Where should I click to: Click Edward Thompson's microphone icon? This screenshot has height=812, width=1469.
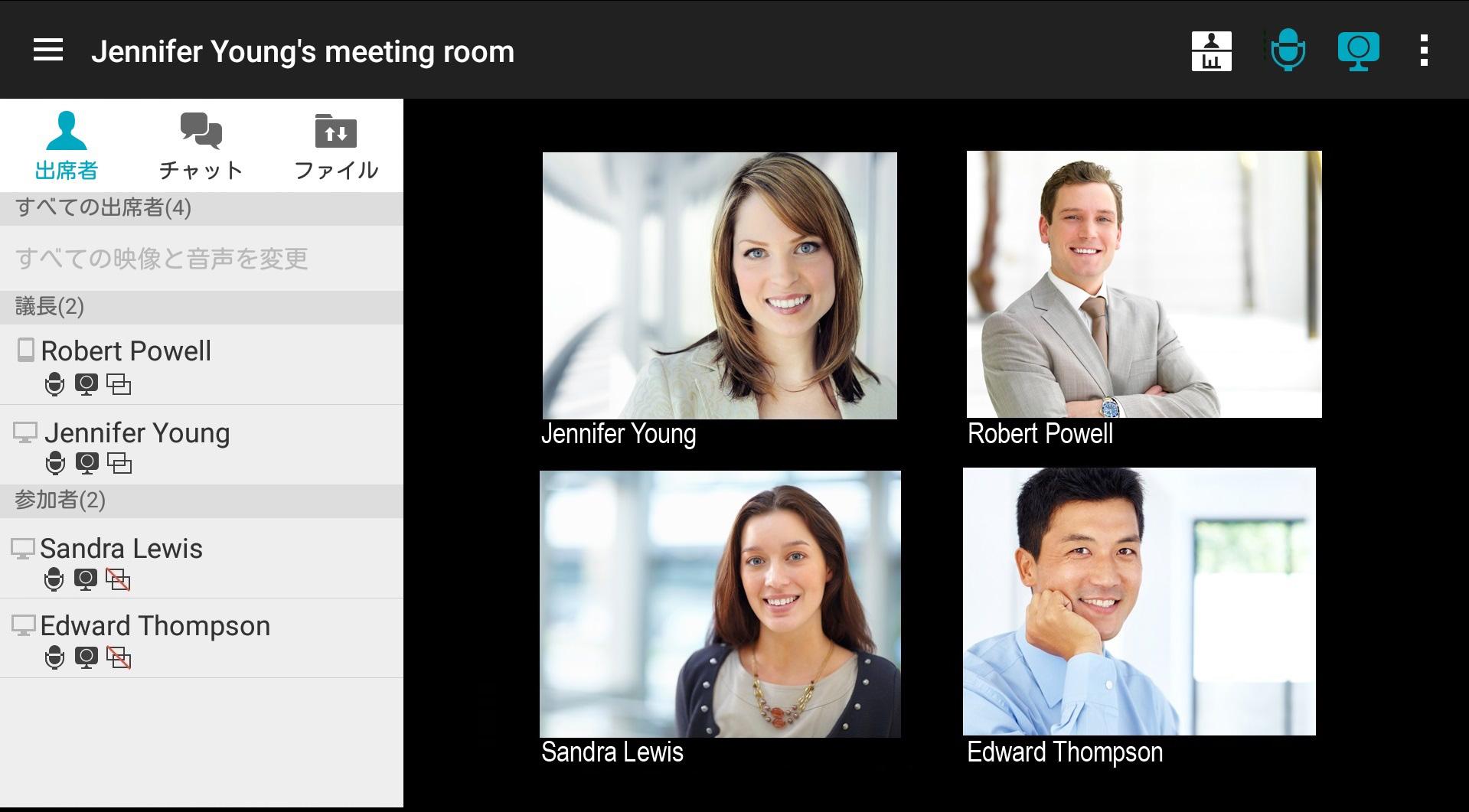[54, 657]
